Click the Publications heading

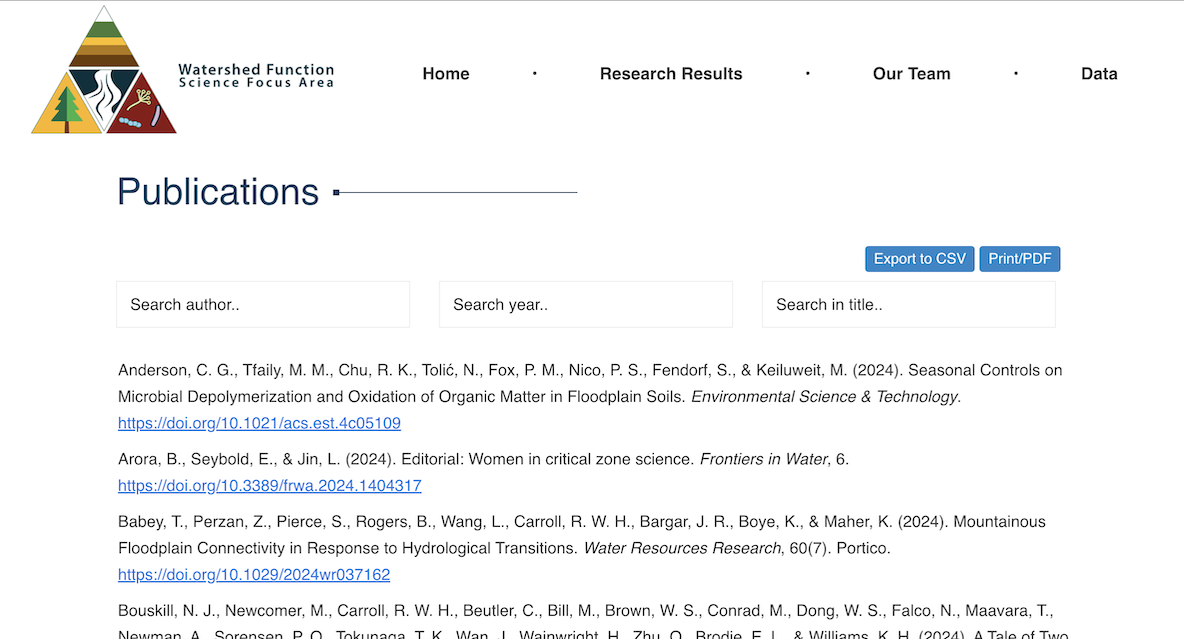pyautogui.click(x=218, y=191)
